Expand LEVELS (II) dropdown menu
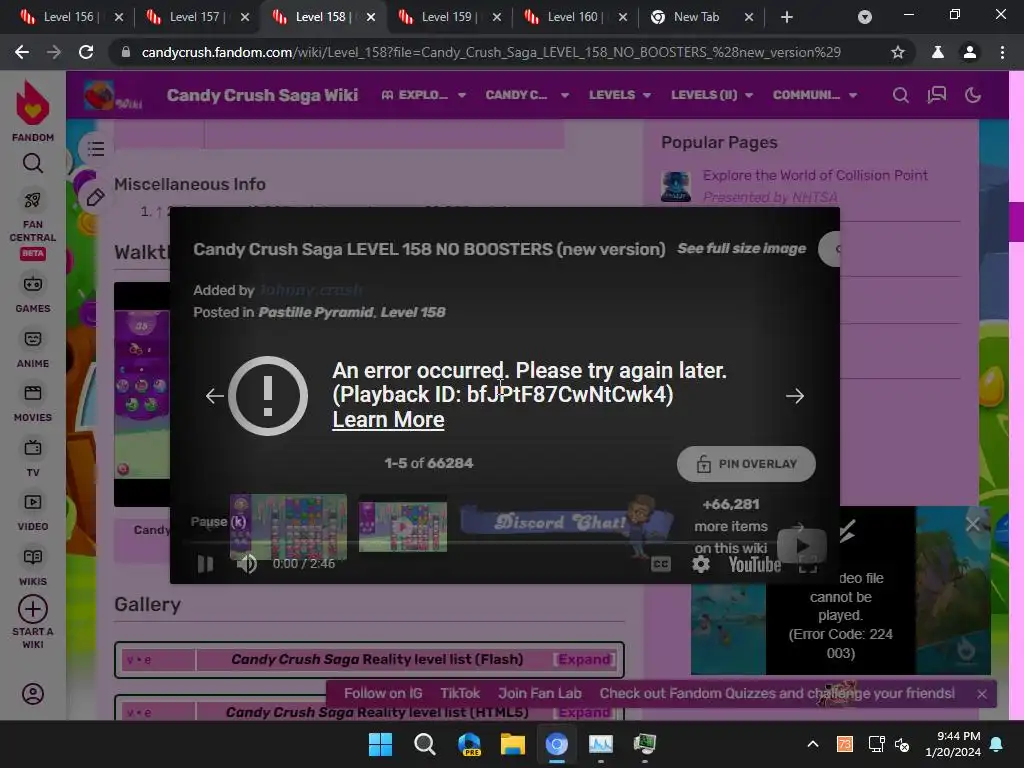The height and width of the screenshot is (768, 1024). pos(712,95)
